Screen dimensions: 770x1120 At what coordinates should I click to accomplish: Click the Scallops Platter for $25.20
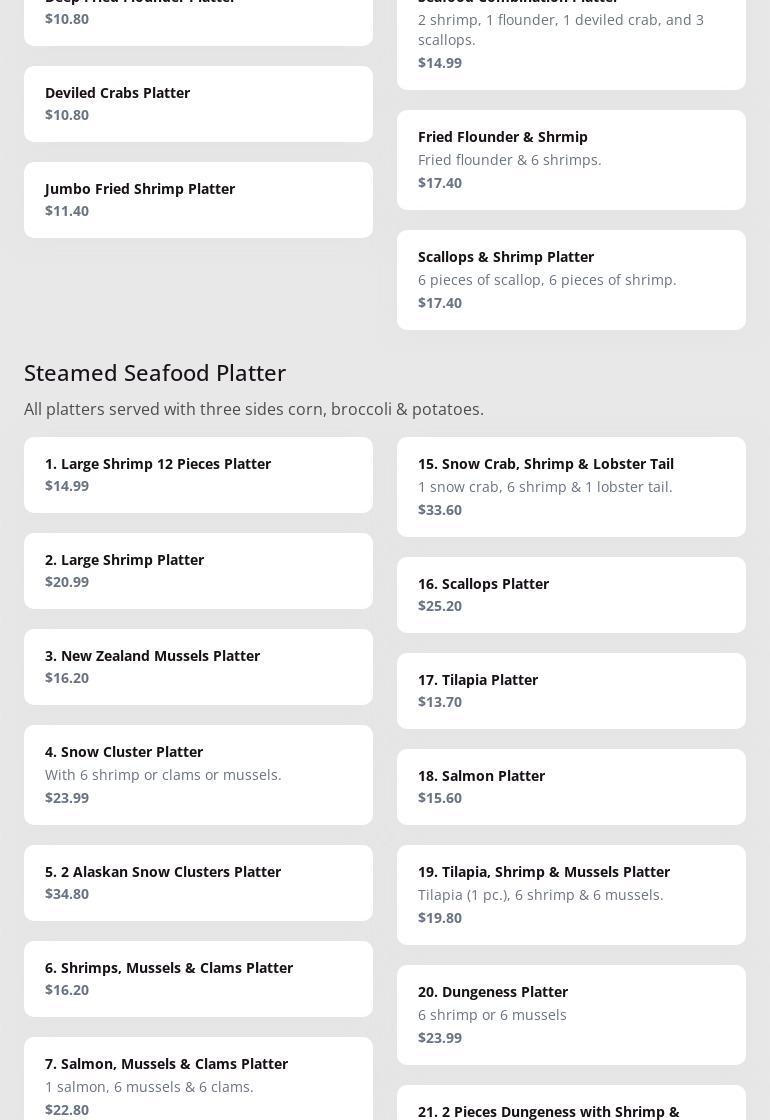(571, 595)
